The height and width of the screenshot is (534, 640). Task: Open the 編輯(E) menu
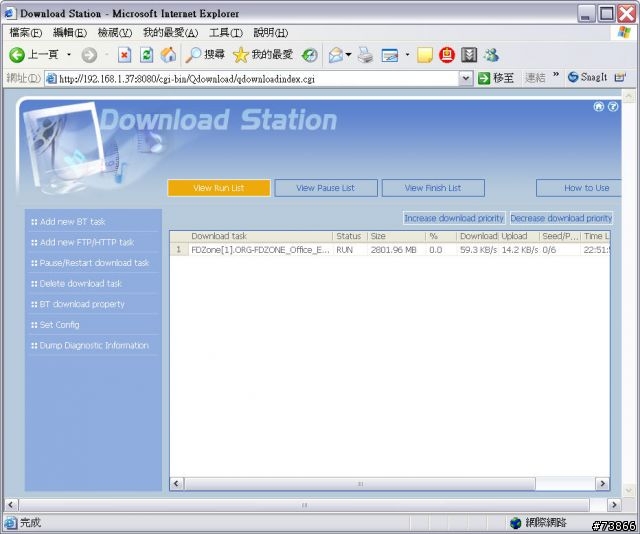tap(70, 32)
